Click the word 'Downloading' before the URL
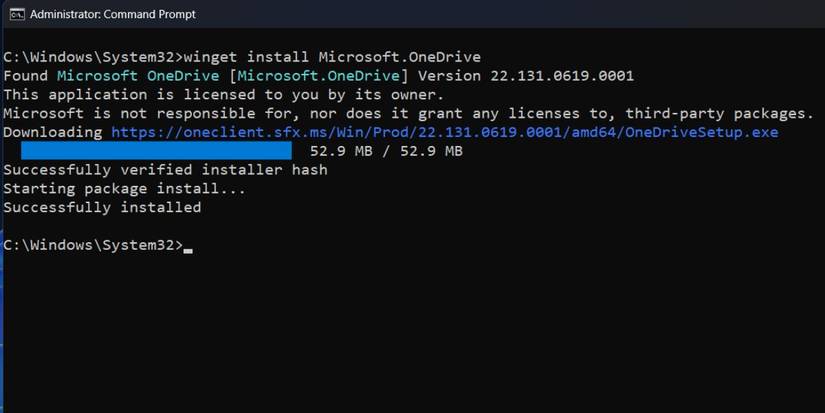Viewport: 825px width, 413px height. (52, 132)
